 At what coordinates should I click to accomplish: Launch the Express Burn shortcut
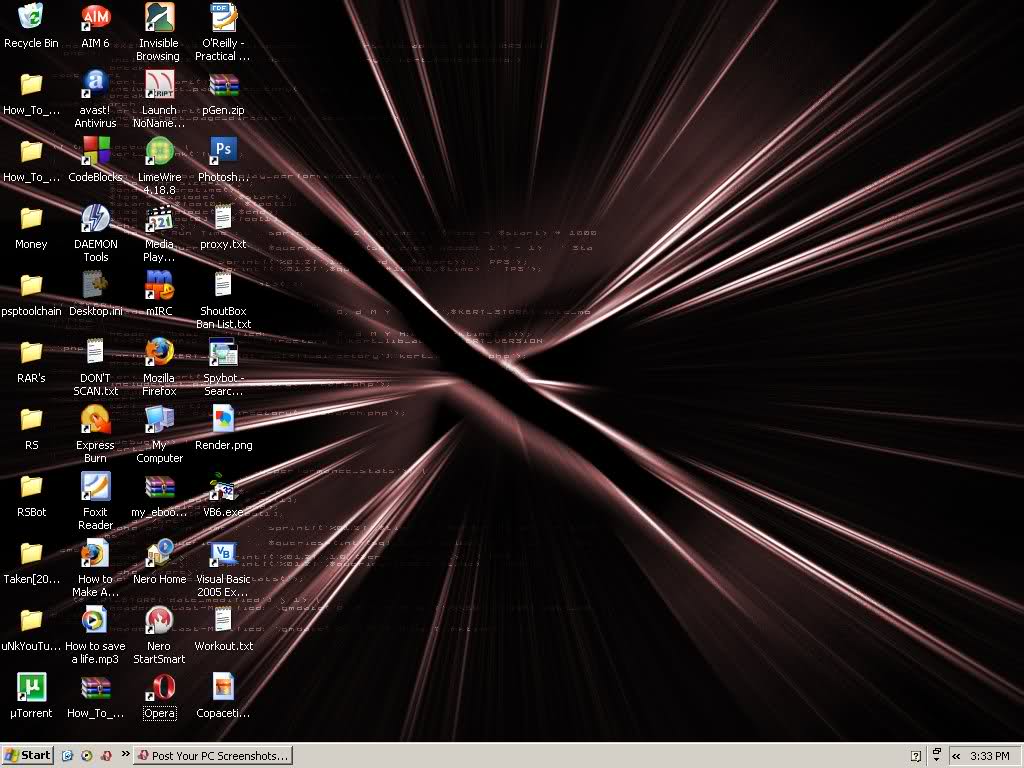(95, 419)
